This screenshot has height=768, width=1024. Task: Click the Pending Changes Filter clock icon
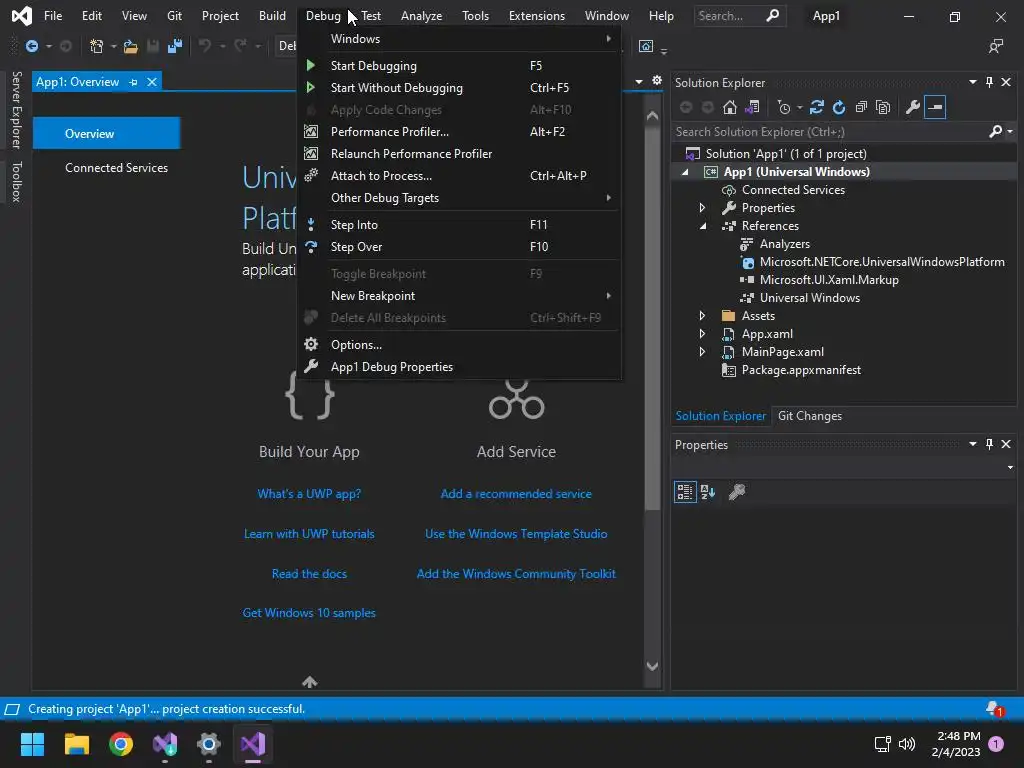(x=784, y=107)
